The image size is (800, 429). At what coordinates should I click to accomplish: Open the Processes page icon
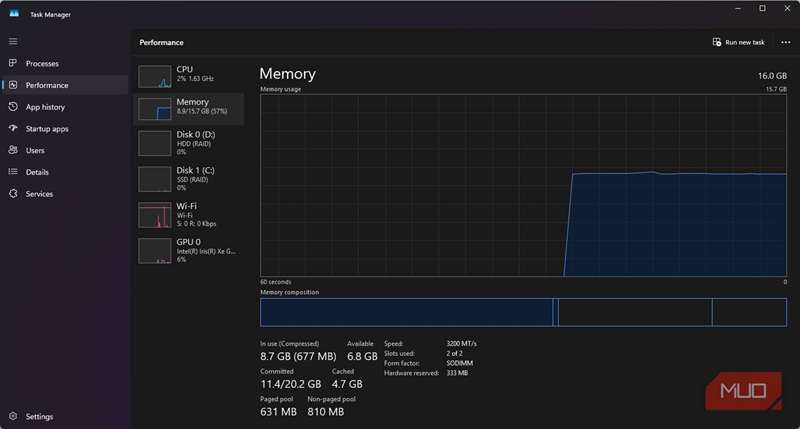tap(13, 63)
